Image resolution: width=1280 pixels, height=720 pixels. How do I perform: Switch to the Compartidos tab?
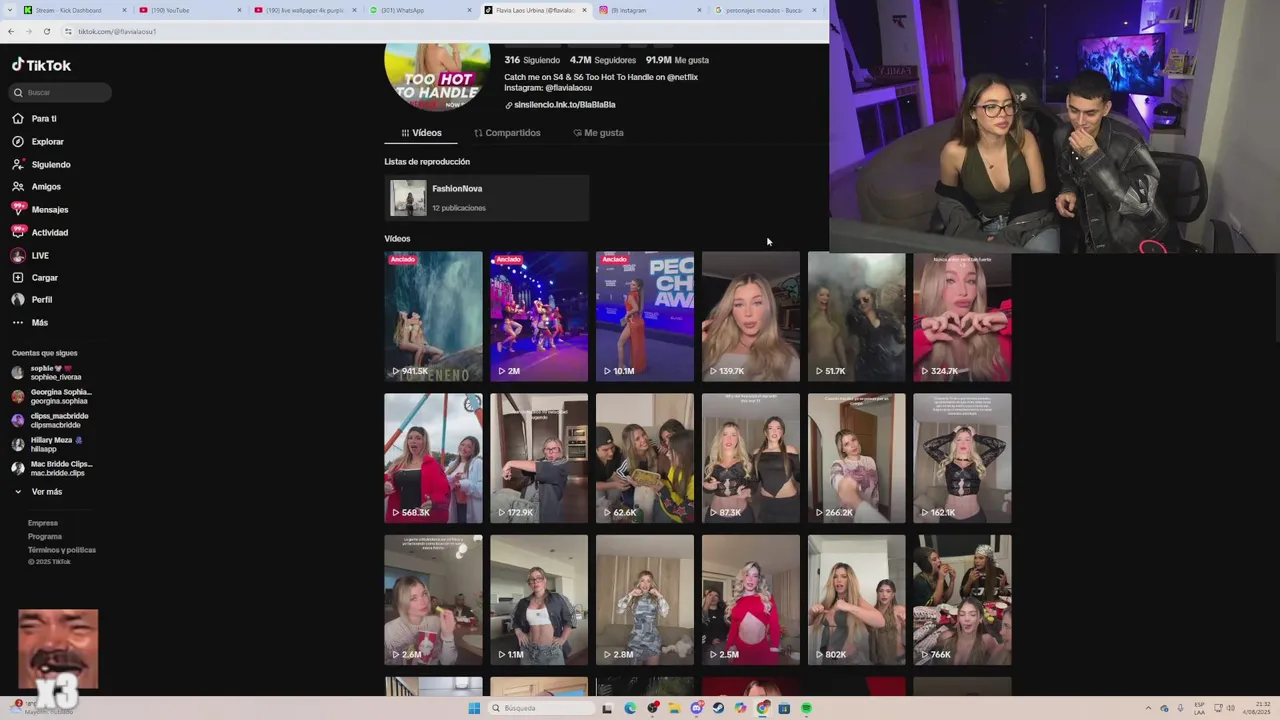pos(507,133)
